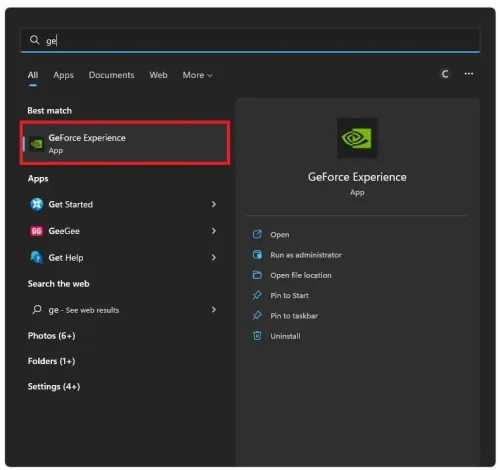Switch to the Documents tab
Screen dimensions: 500x470
(x=111, y=75)
